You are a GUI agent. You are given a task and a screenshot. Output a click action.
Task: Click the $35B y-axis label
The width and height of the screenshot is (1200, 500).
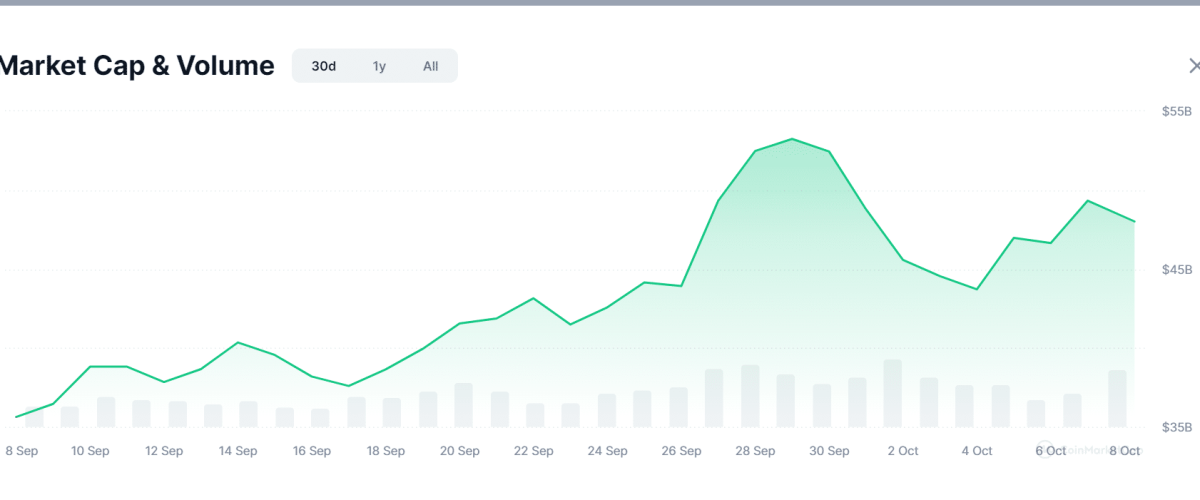click(x=1176, y=427)
